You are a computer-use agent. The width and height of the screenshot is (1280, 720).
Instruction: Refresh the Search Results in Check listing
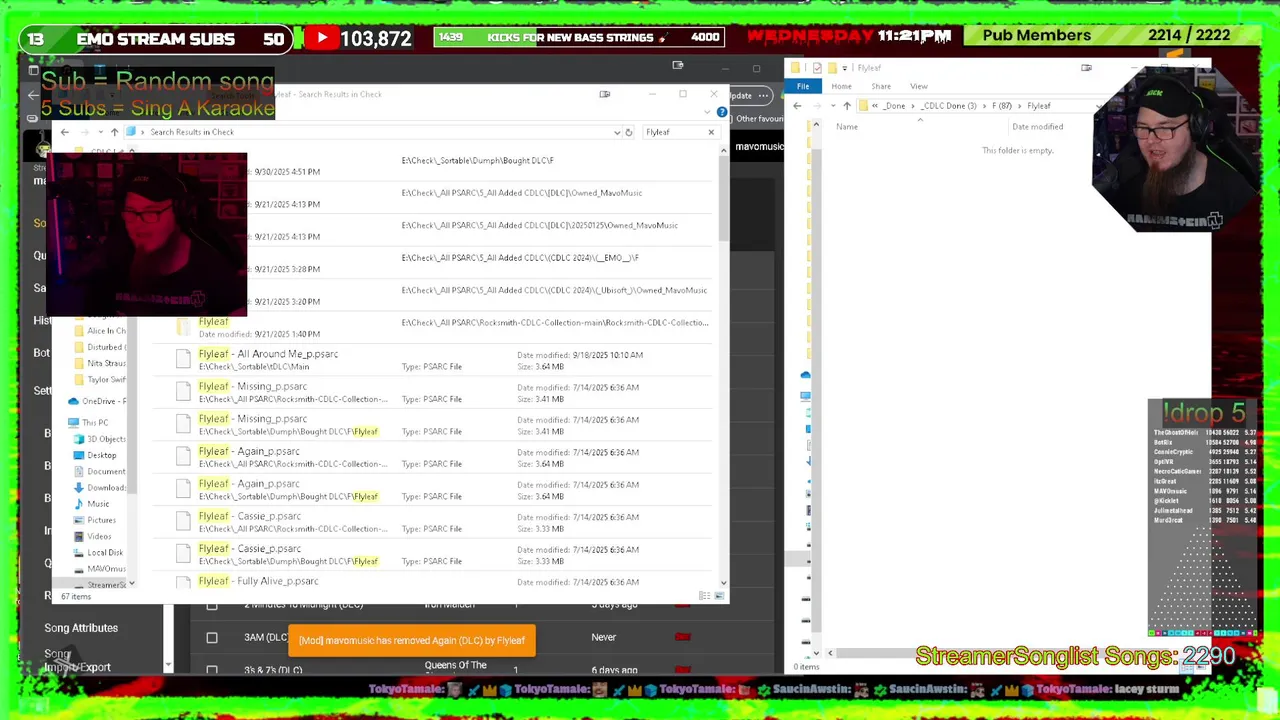point(628,132)
